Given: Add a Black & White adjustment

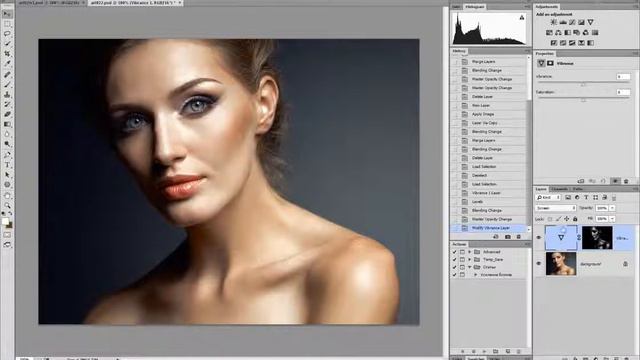Looking at the screenshot, I should 567,33.
